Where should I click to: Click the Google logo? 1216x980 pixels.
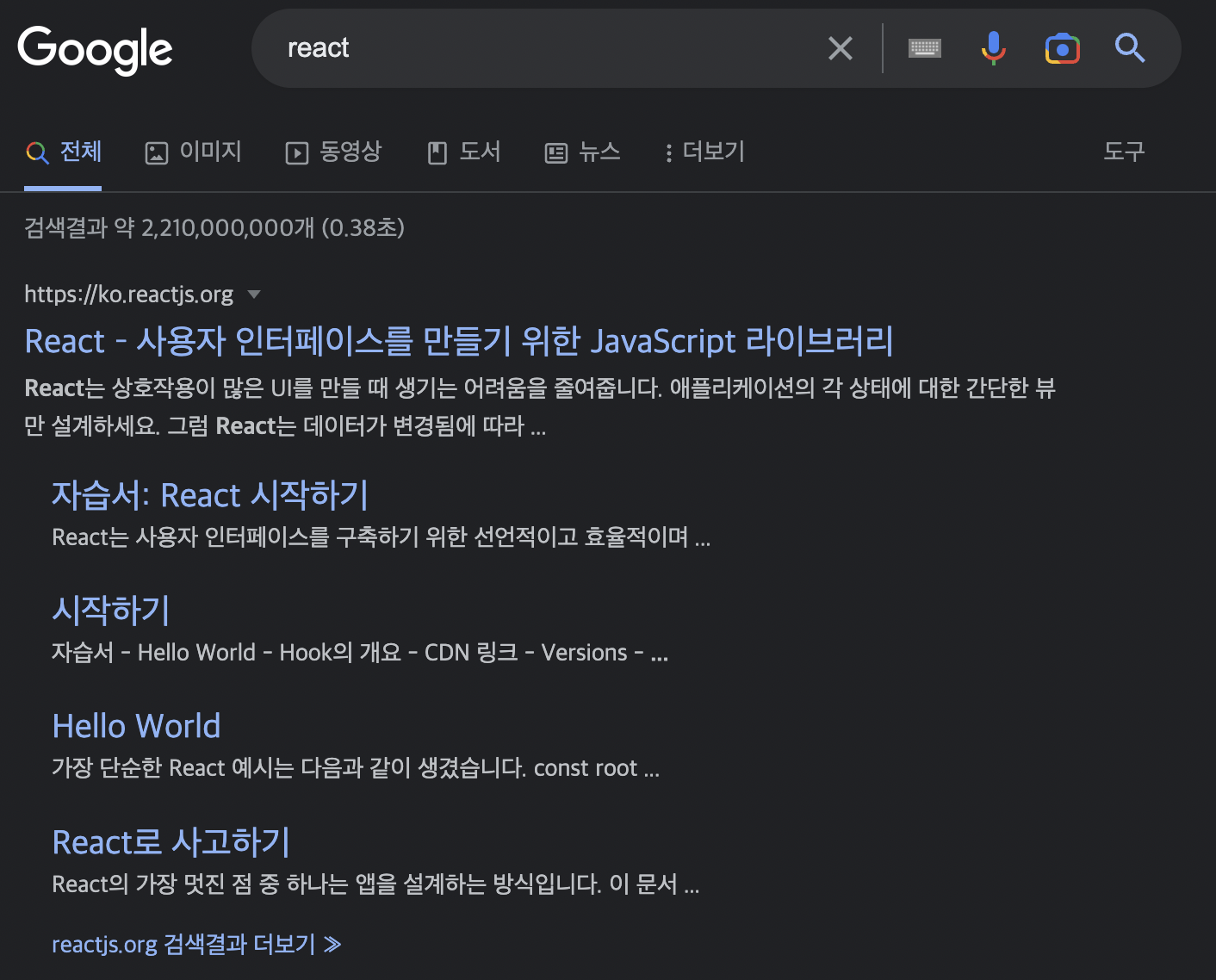[x=95, y=49]
